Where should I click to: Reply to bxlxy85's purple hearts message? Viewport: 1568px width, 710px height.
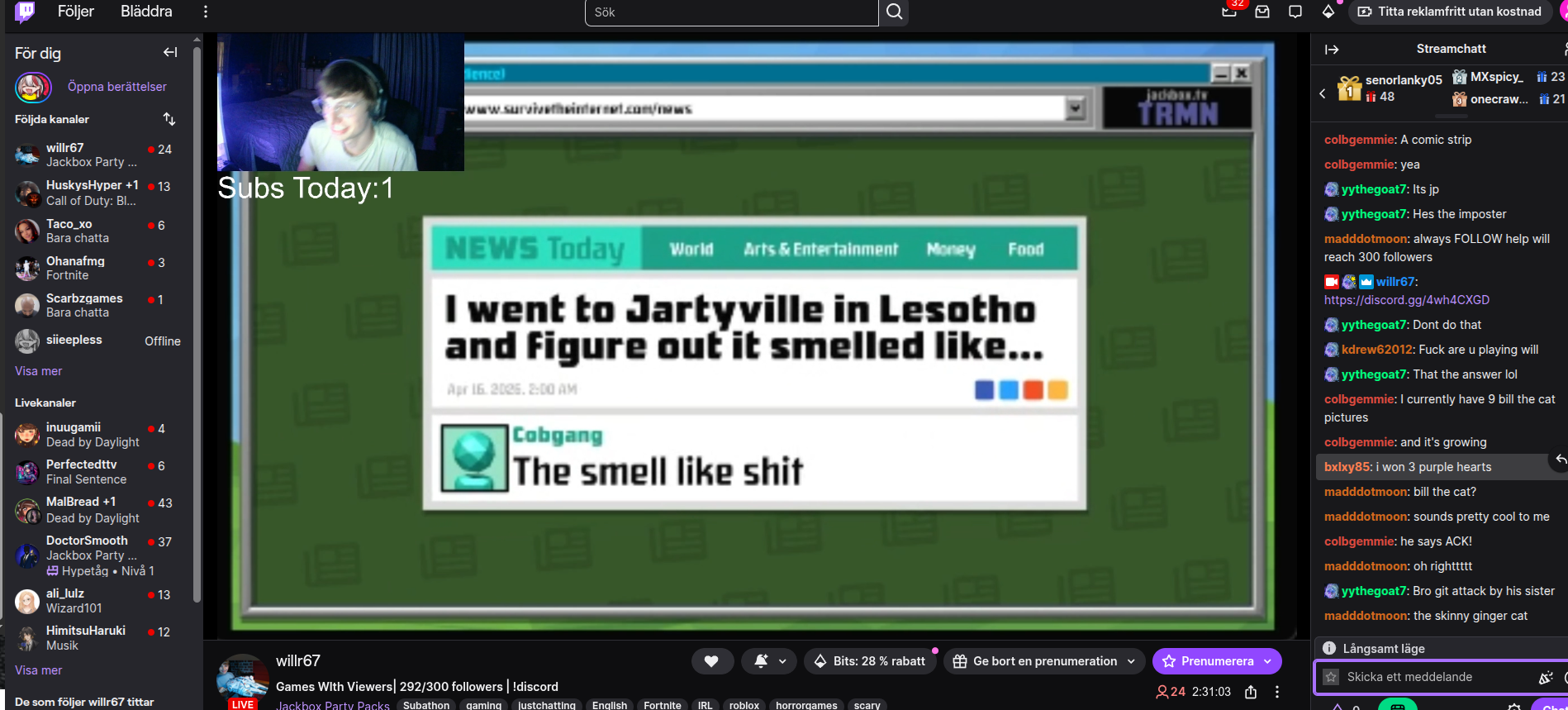pyautogui.click(x=1560, y=460)
